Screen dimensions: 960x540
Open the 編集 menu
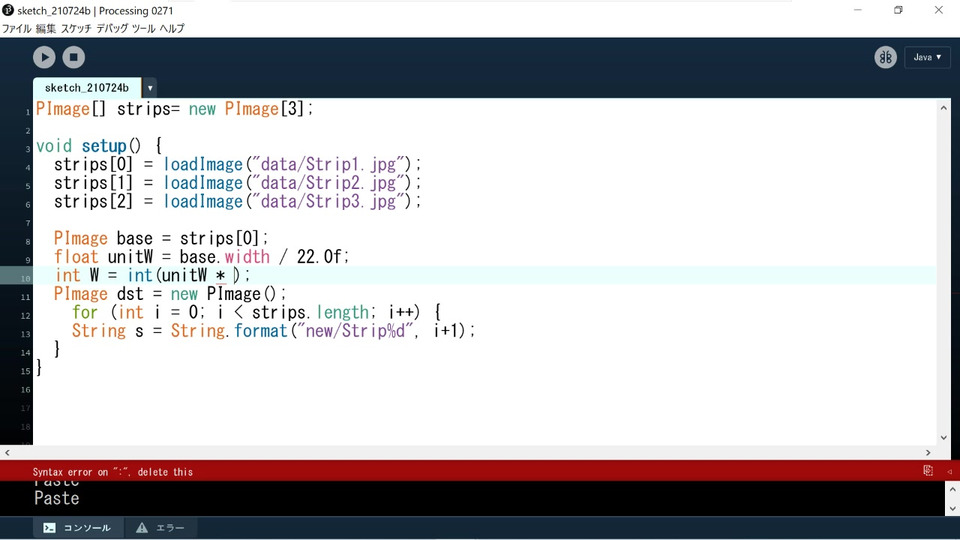point(45,28)
